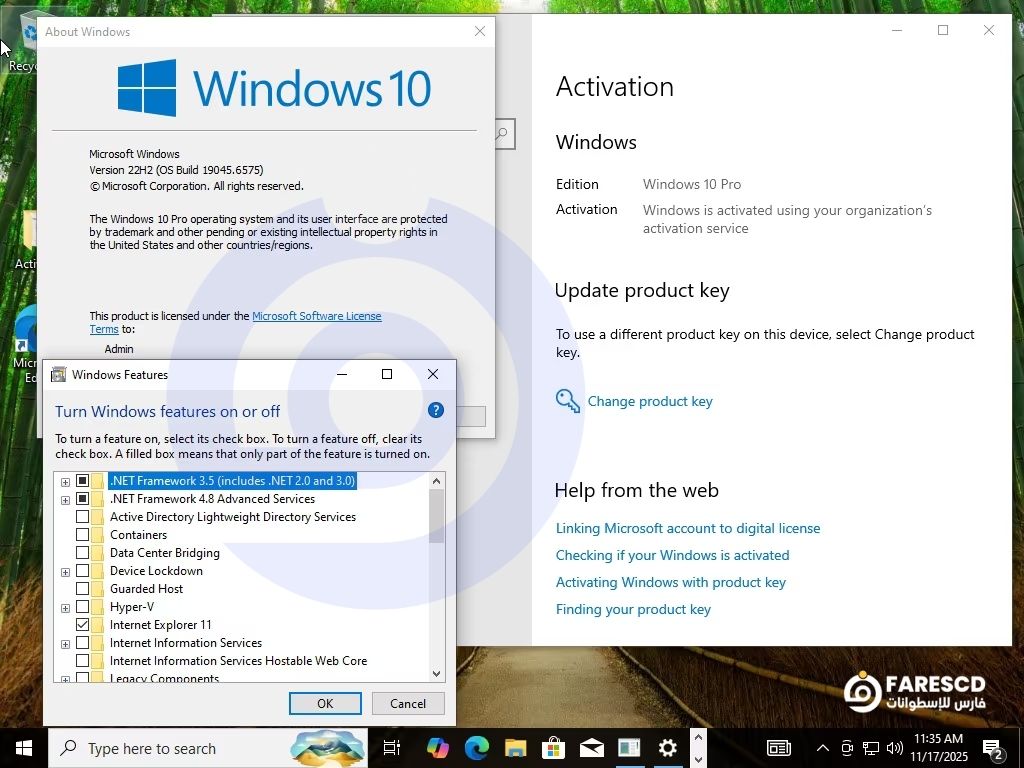Launch File Explorer from the taskbar
Image resolution: width=1024 pixels, height=768 pixels.
point(515,747)
